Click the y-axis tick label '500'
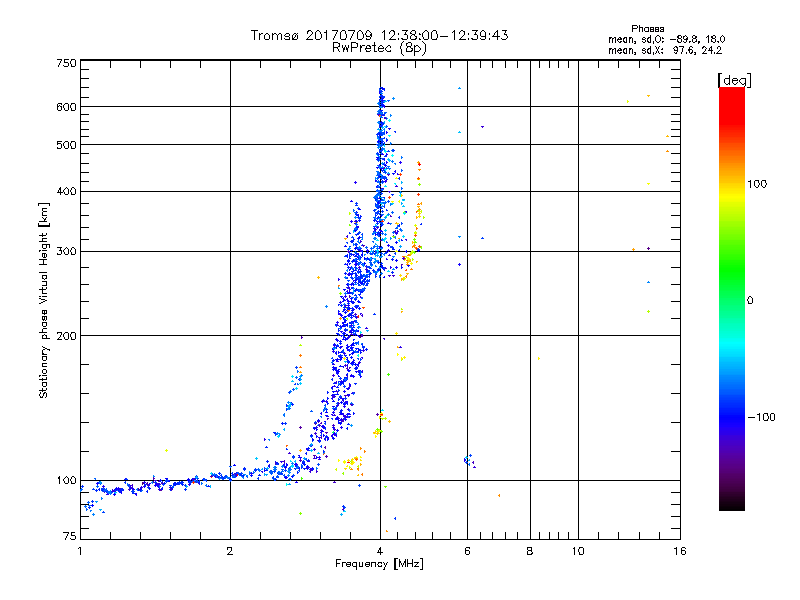The width and height of the screenshot is (800, 600). click(x=66, y=145)
